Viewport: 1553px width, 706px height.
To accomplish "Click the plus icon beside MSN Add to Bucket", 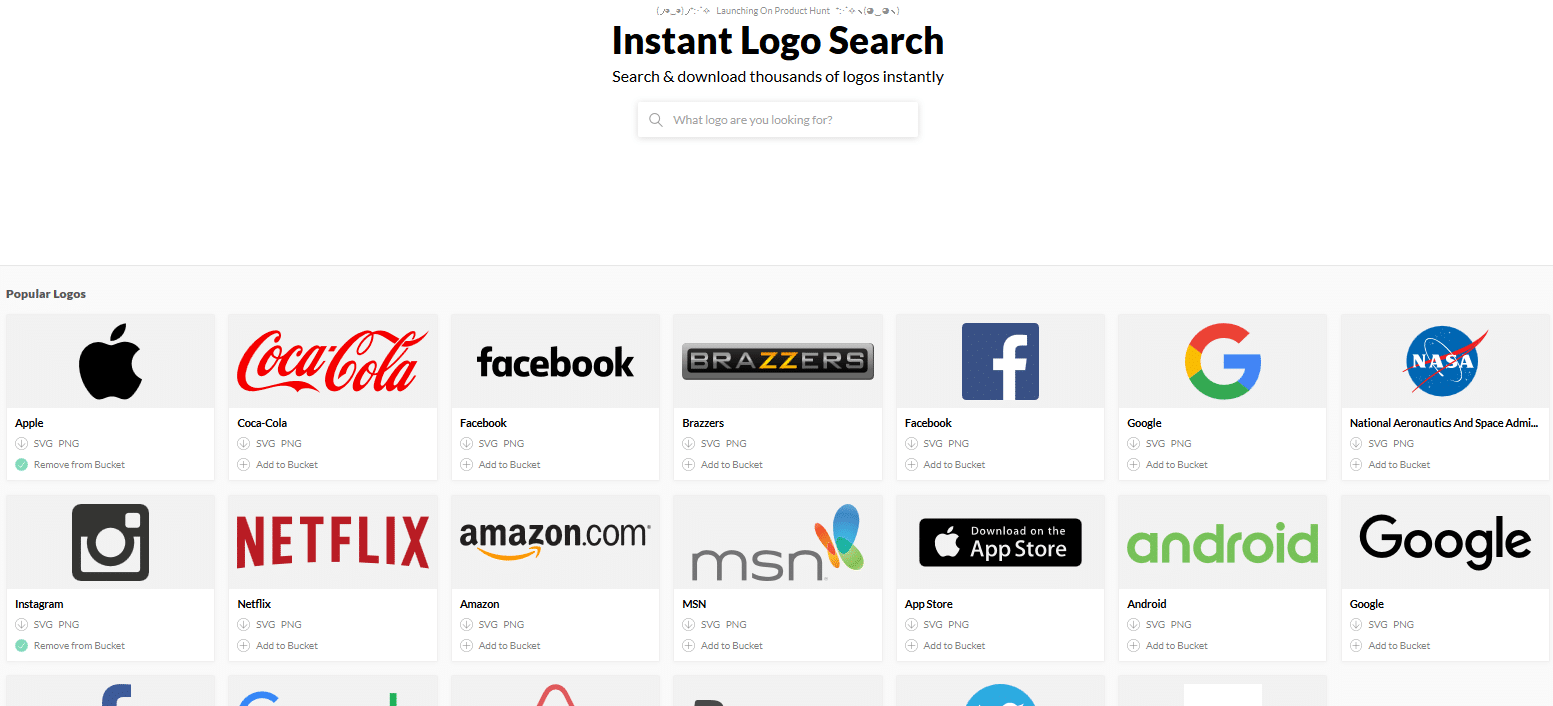I will tap(688, 645).
